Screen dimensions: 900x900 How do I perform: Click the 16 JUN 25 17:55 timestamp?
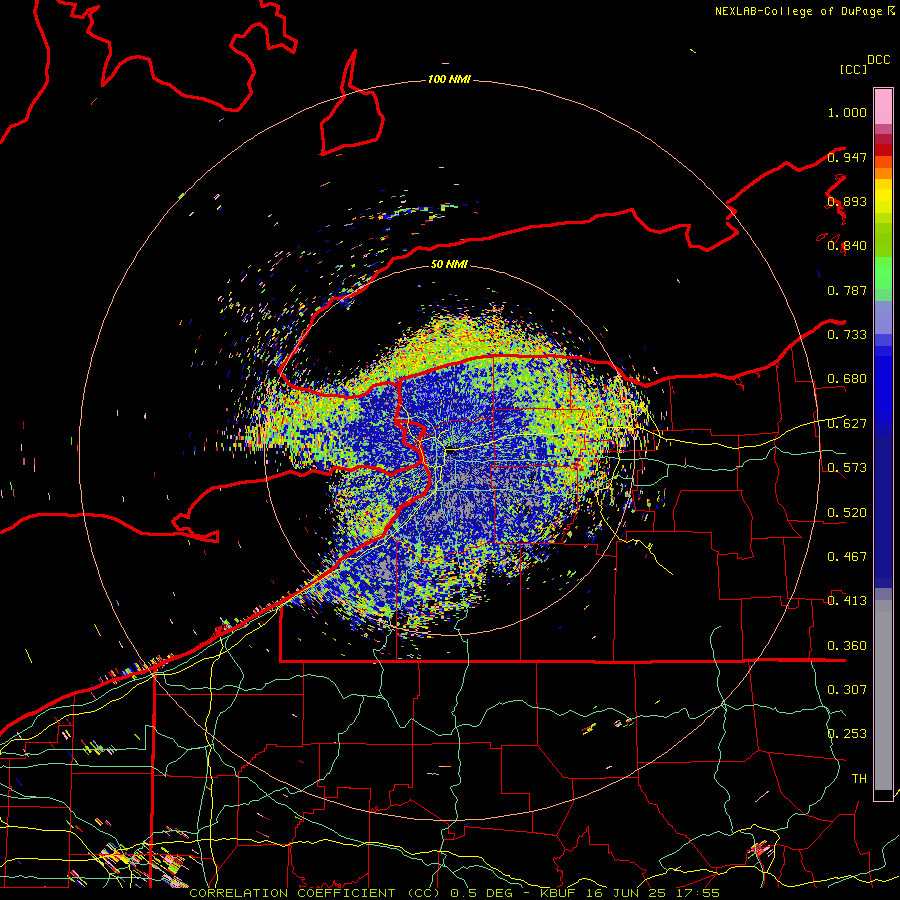pyautogui.click(x=651, y=893)
